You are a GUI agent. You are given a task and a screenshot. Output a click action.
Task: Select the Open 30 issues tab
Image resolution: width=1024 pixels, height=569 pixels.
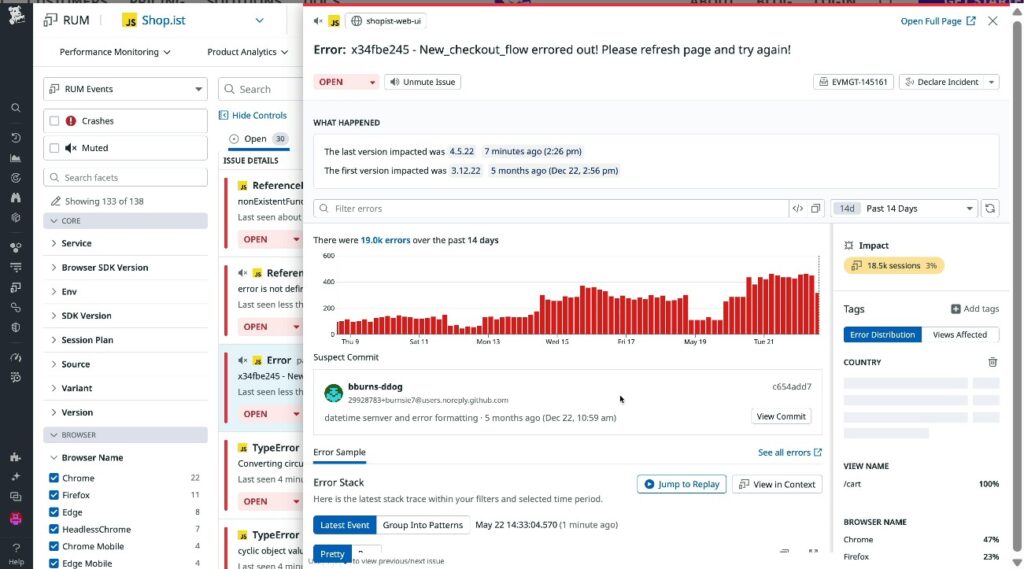[x=259, y=138]
